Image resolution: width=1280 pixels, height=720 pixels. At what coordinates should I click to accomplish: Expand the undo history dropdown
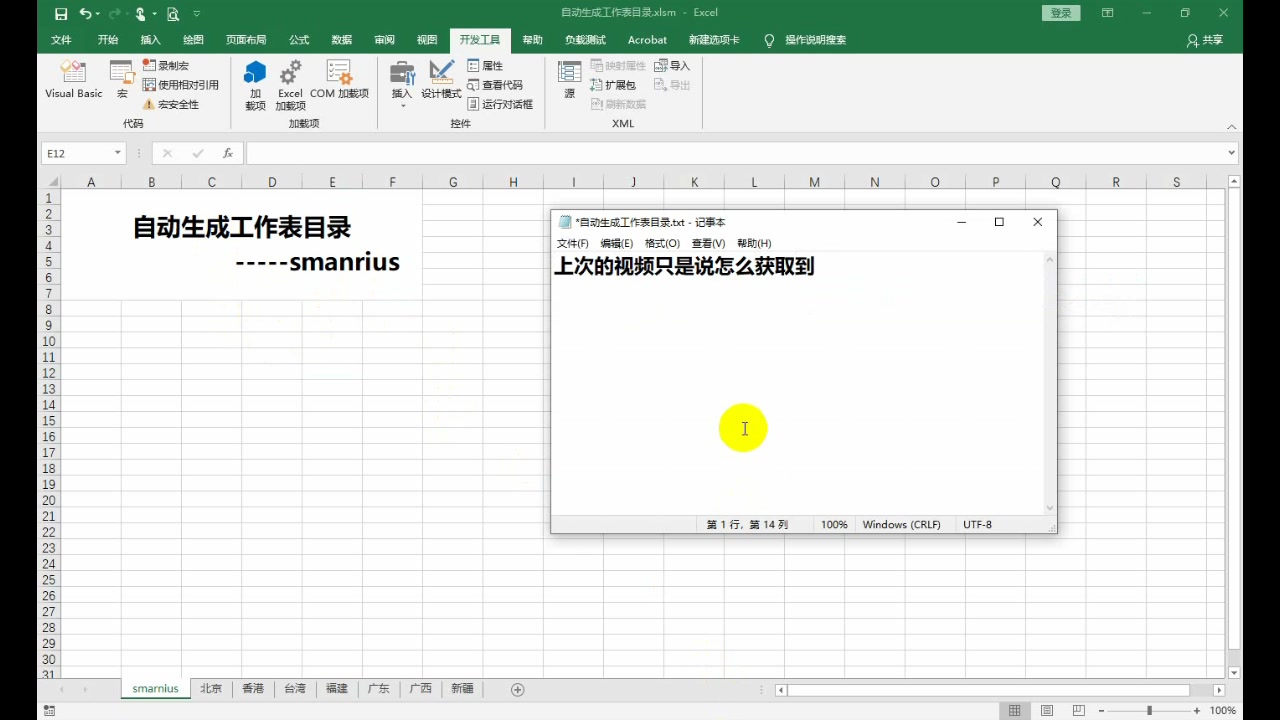point(97,14)
